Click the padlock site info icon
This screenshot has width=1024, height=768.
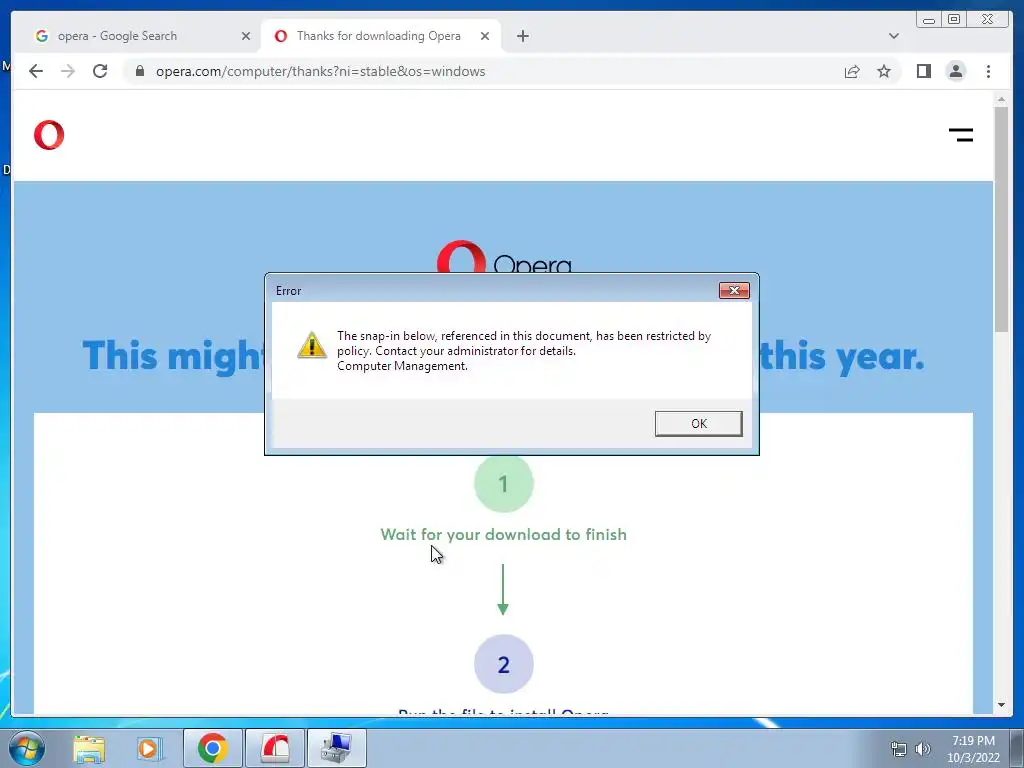pos(140,71)
